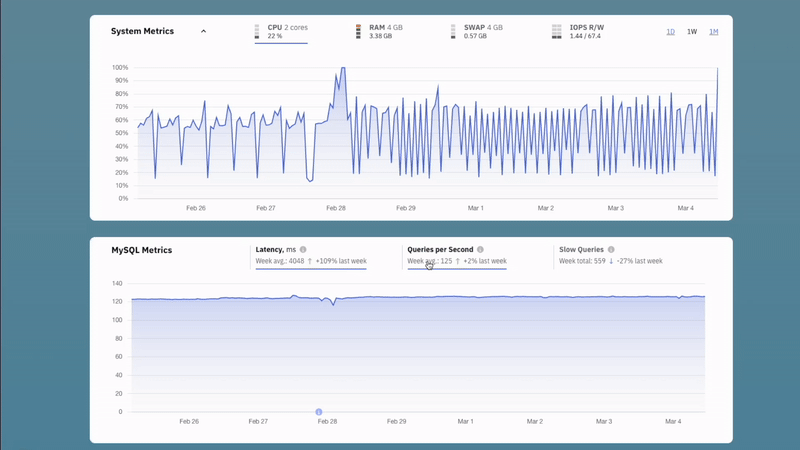The width and height of the screenshot is (800, 450).
Task: Switch chart range to 1D
Action: [670, 32]
